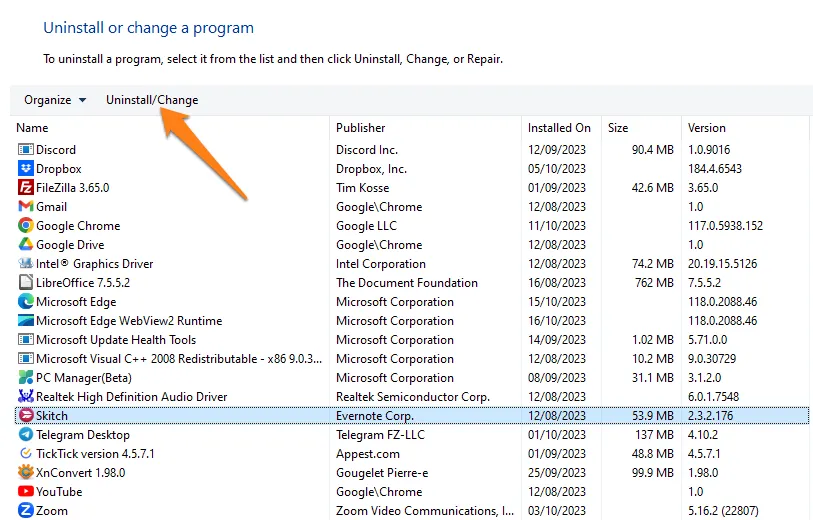Click the Dropbox icon in list
813x520 pixels.
click(x=25, y=168)
